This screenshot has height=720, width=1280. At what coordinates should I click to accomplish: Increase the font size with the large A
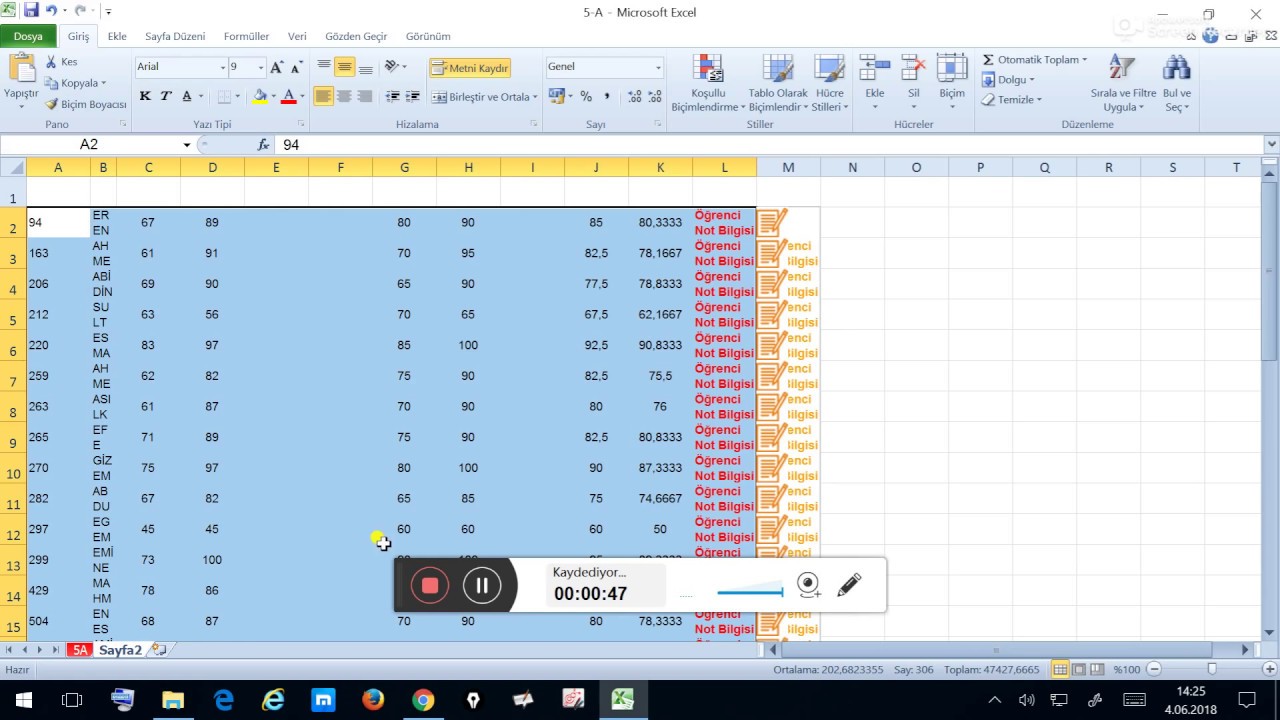pyautogui.click(x=277, y=67)
